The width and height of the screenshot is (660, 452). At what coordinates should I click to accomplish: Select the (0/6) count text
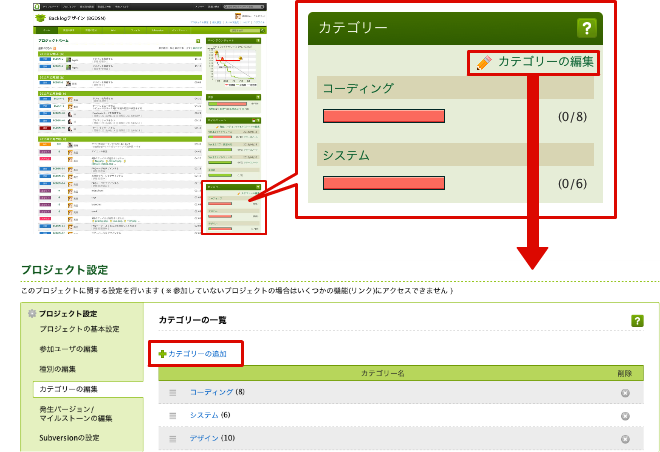tap(572, 183)
